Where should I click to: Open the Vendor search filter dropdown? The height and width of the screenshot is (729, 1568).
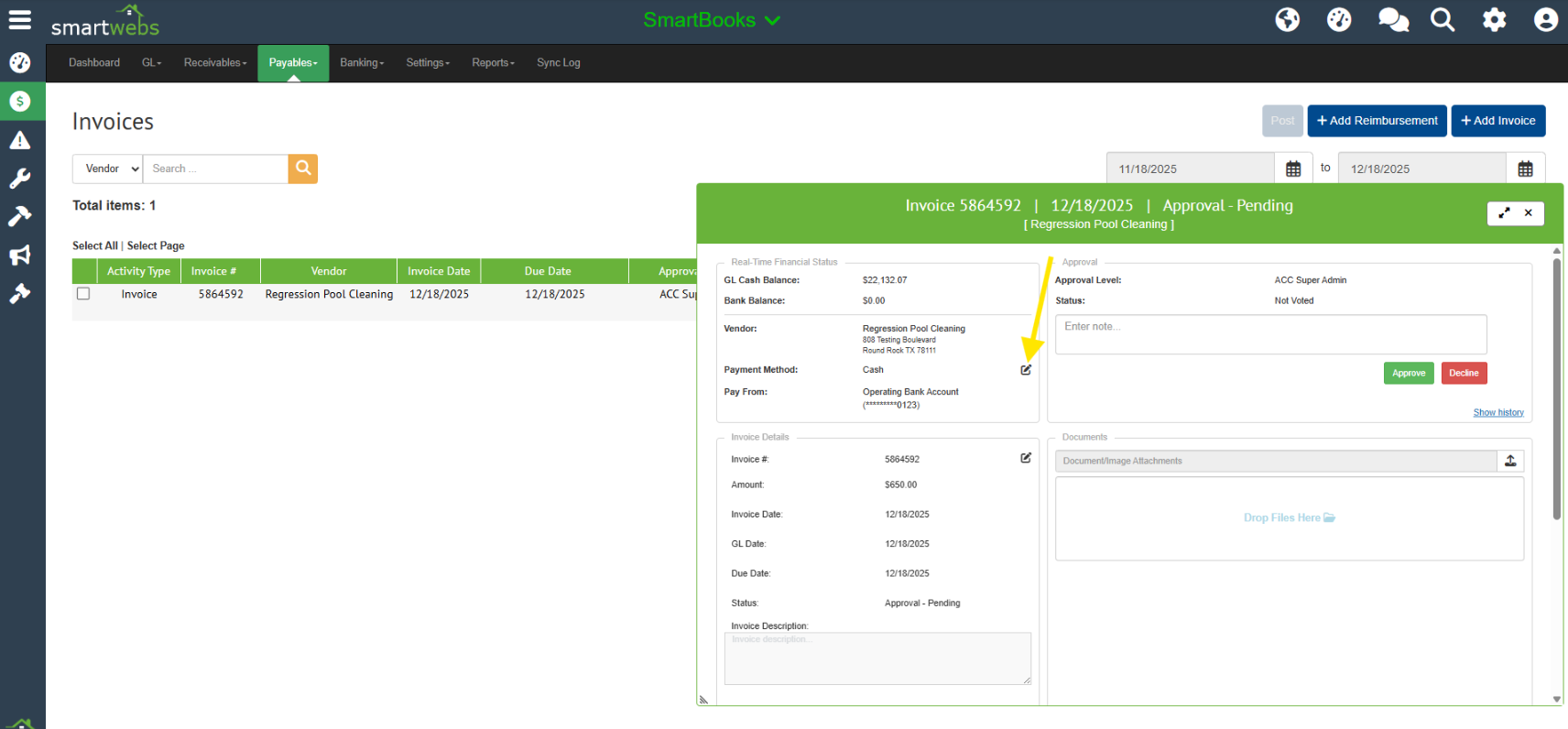108,169
